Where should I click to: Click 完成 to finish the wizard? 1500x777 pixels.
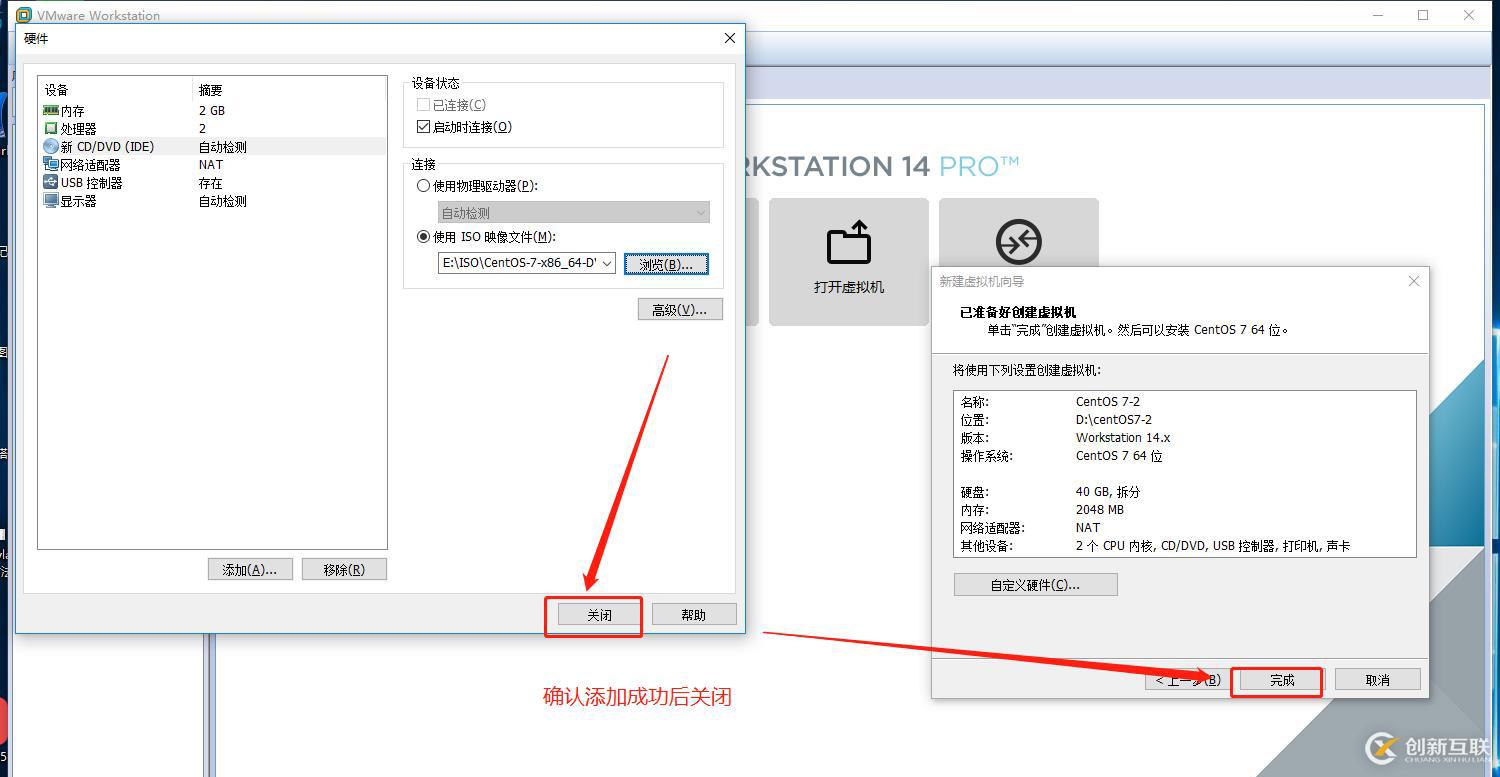pyautogui.click(x=1282, y=680)
